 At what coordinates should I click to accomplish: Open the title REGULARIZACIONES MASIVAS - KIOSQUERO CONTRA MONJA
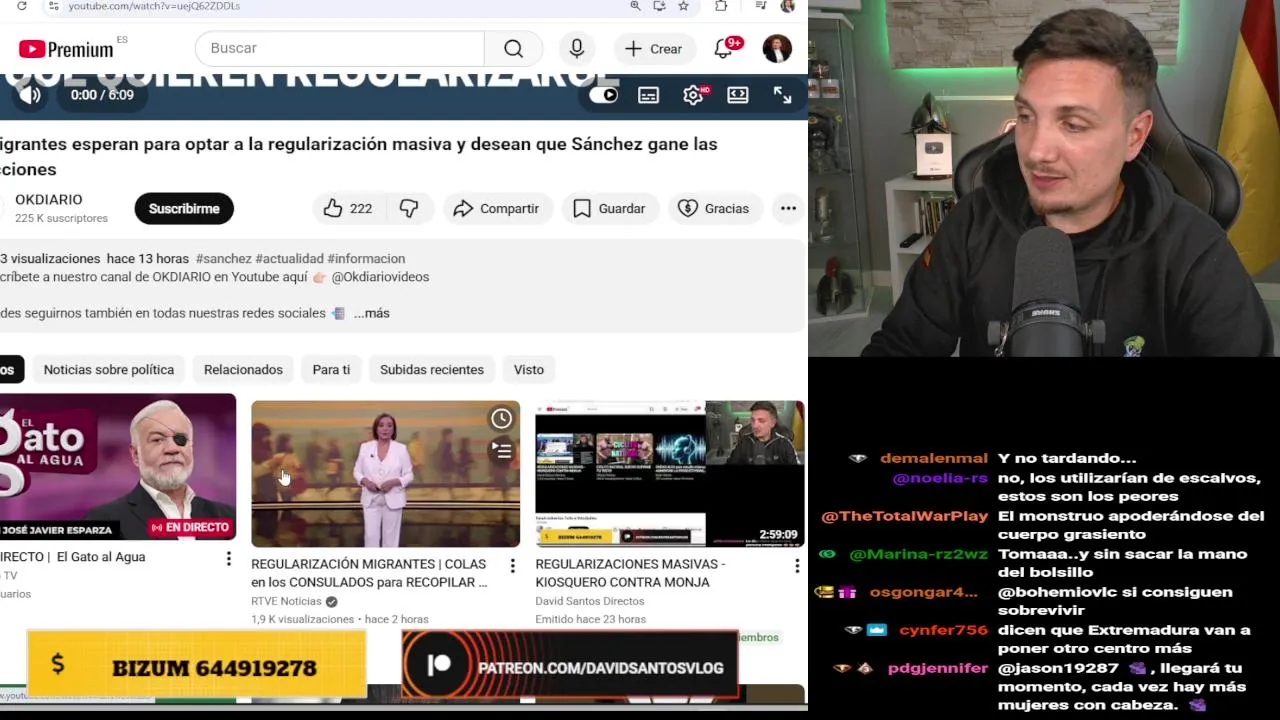[630, 573]
